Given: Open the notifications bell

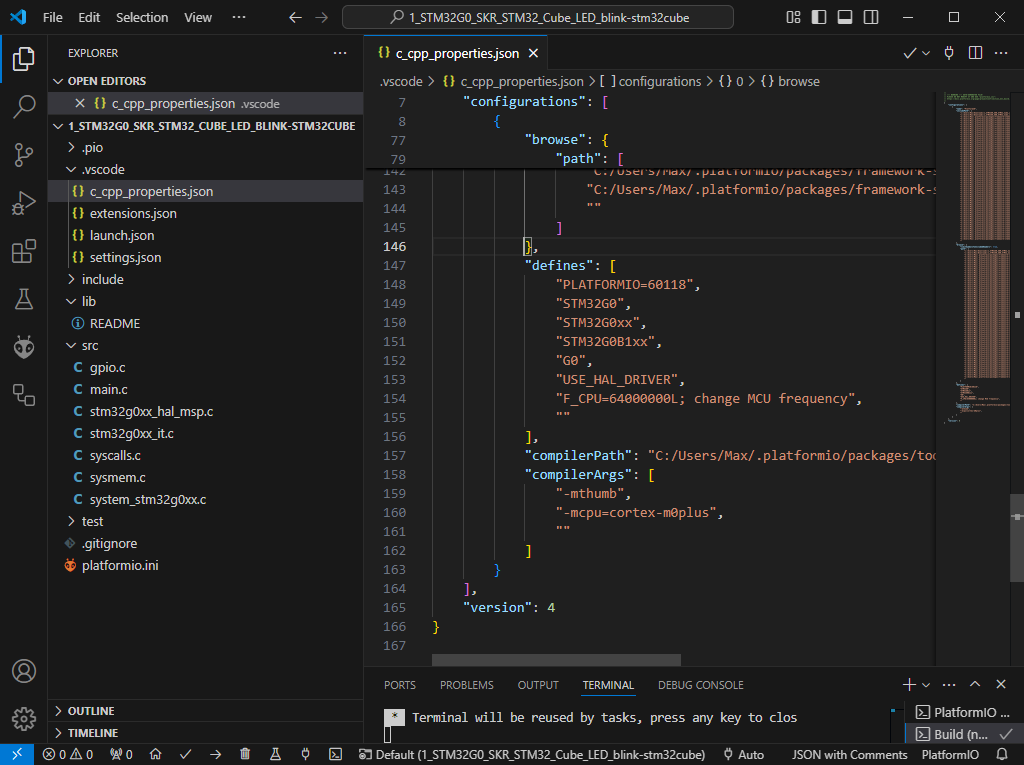Looking at the screenshot, I should (1002, 755).
